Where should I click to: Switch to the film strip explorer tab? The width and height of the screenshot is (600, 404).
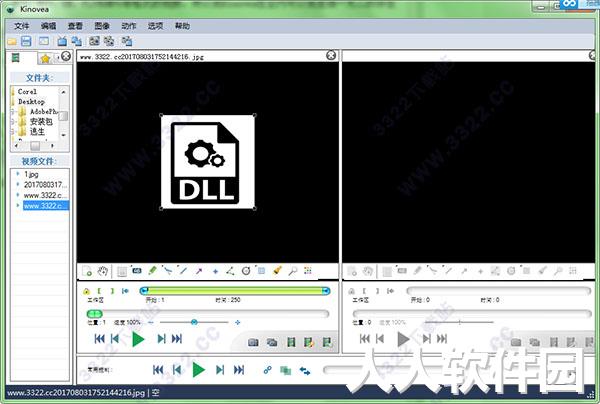coord(16,58)
